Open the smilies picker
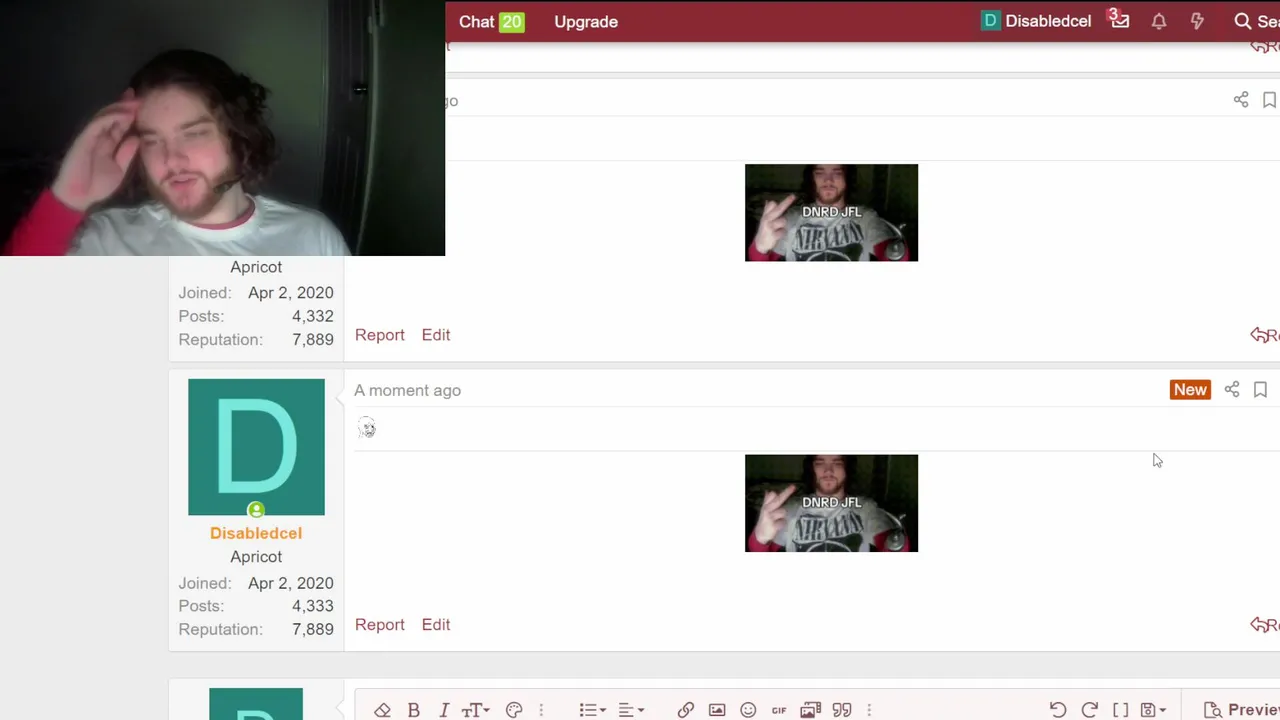Viewport: 1280px width, 720px height. (748, 710)
